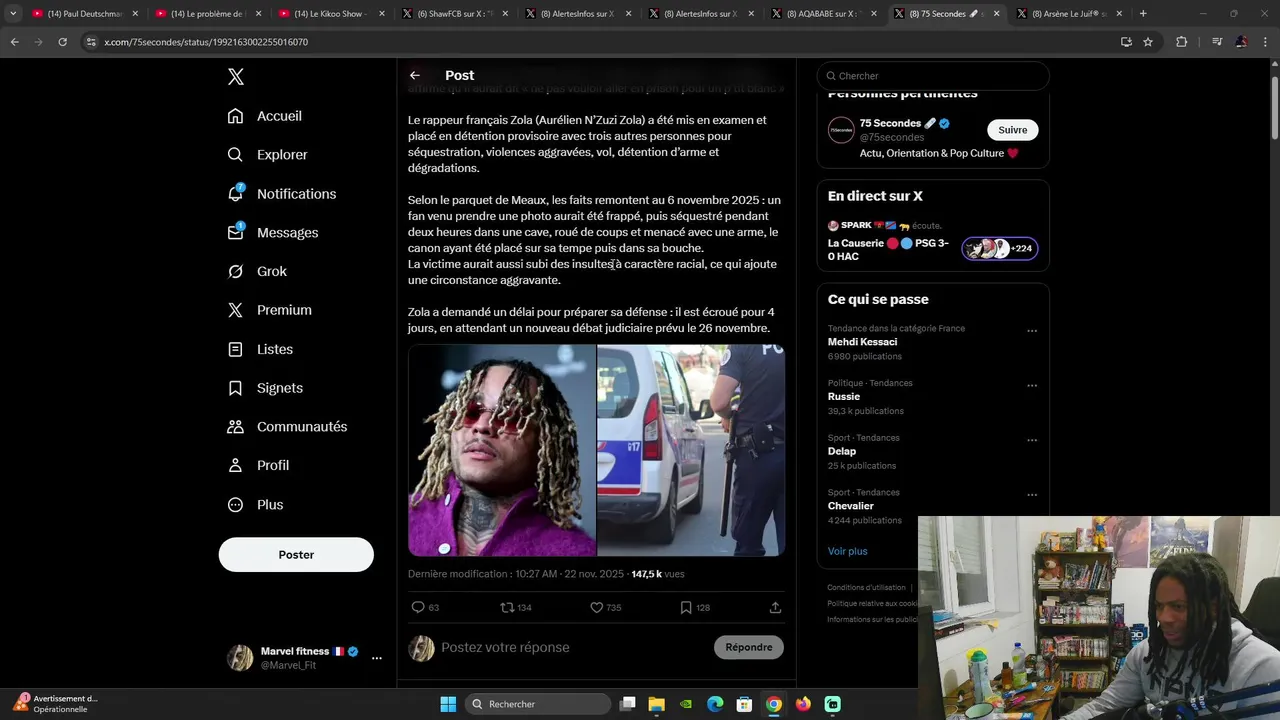Close the 75 Secondes browser tab
The image size is (1280, 720).
[x=996, y=14]
